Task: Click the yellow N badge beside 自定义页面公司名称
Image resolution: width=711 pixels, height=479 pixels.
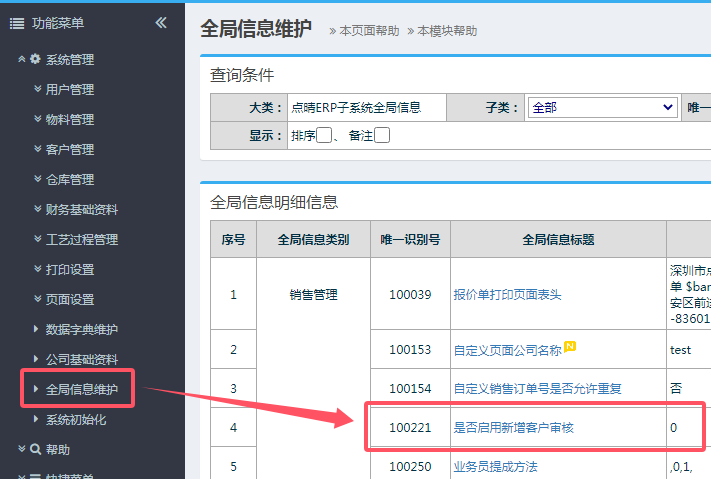Action: [570, 347]
